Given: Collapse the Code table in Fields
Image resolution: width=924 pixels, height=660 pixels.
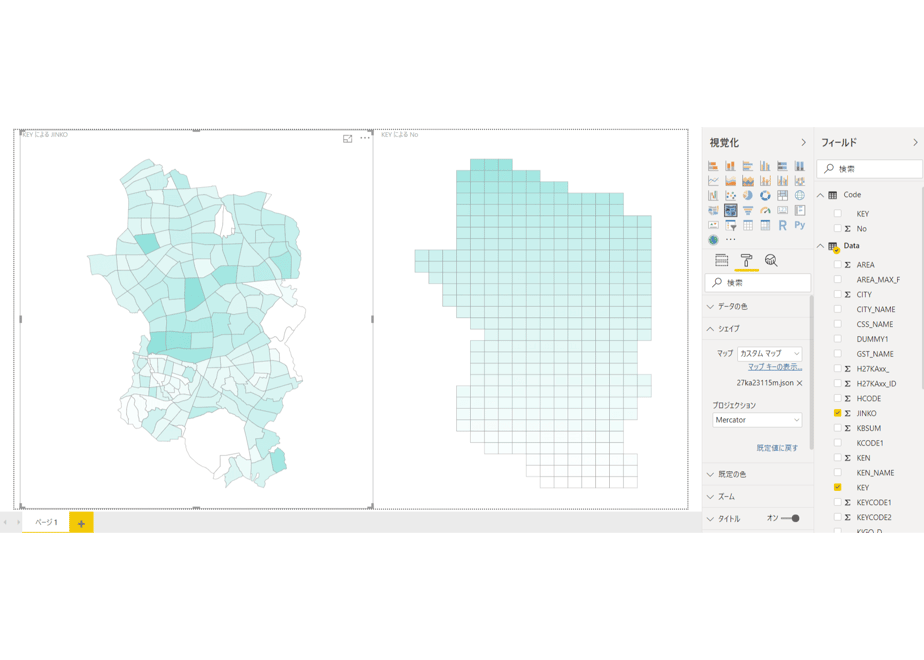Looking at the screenshot, I should point(820,195).
